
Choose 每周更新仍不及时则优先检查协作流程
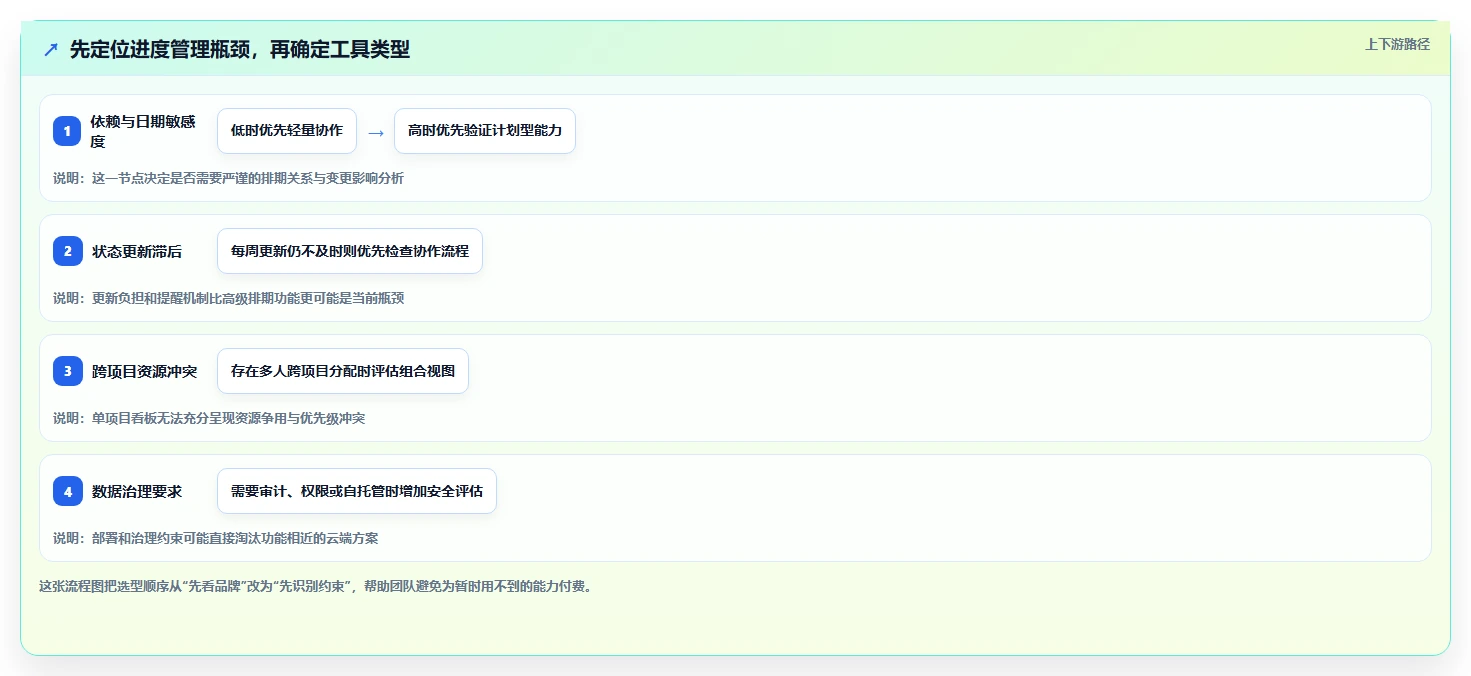pyautogui.click(x=350, y=251)
